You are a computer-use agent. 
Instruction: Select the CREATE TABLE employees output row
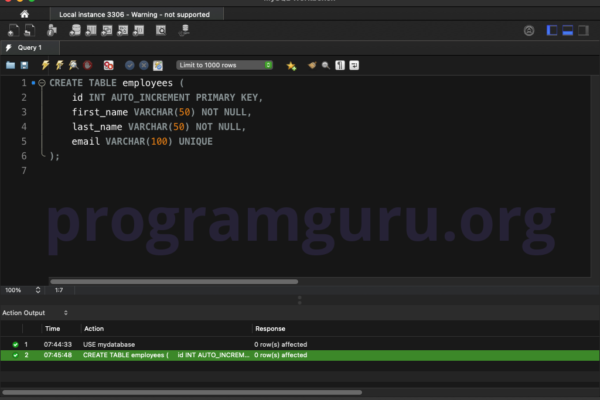click(300, 355)
